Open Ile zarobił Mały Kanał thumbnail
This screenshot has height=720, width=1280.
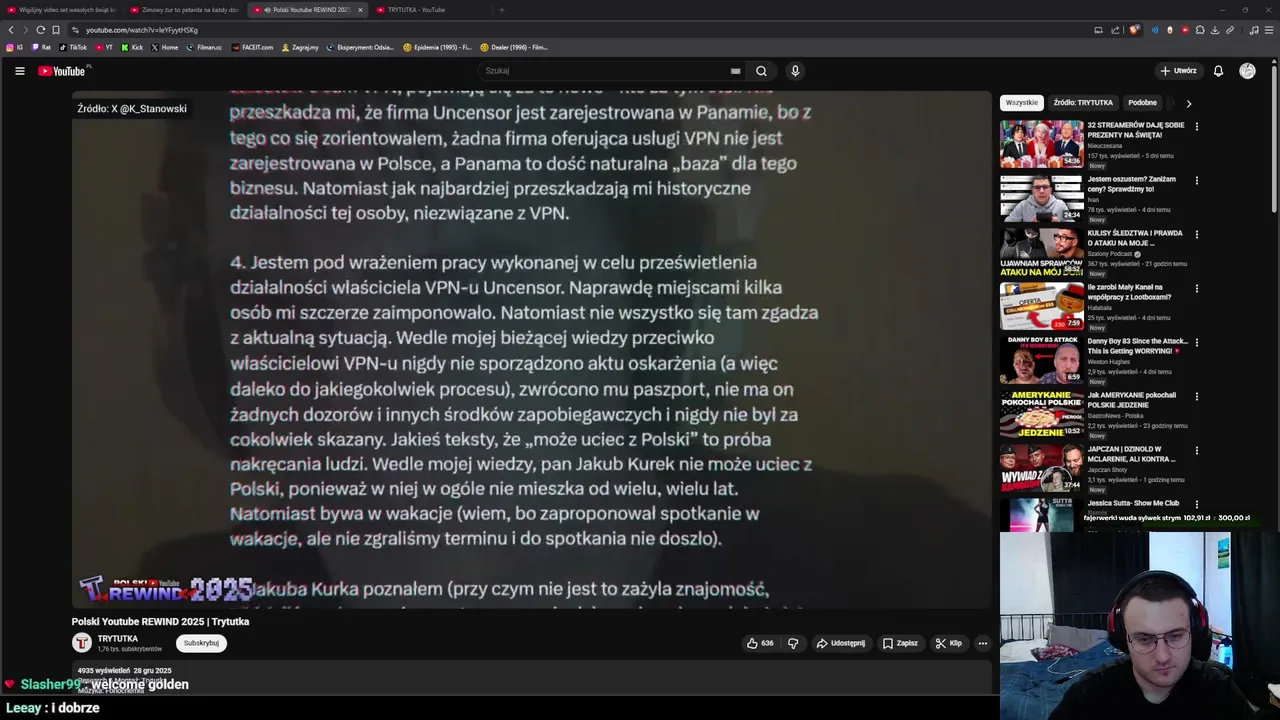1041,306
